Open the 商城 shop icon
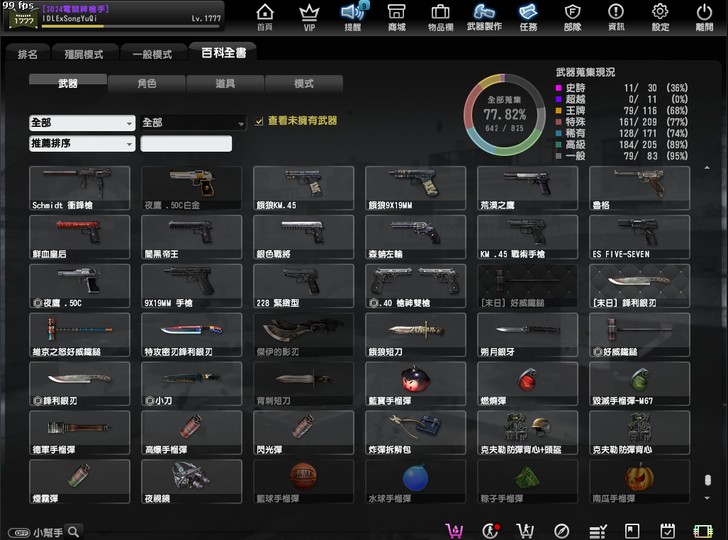 [x=397, y=17]
